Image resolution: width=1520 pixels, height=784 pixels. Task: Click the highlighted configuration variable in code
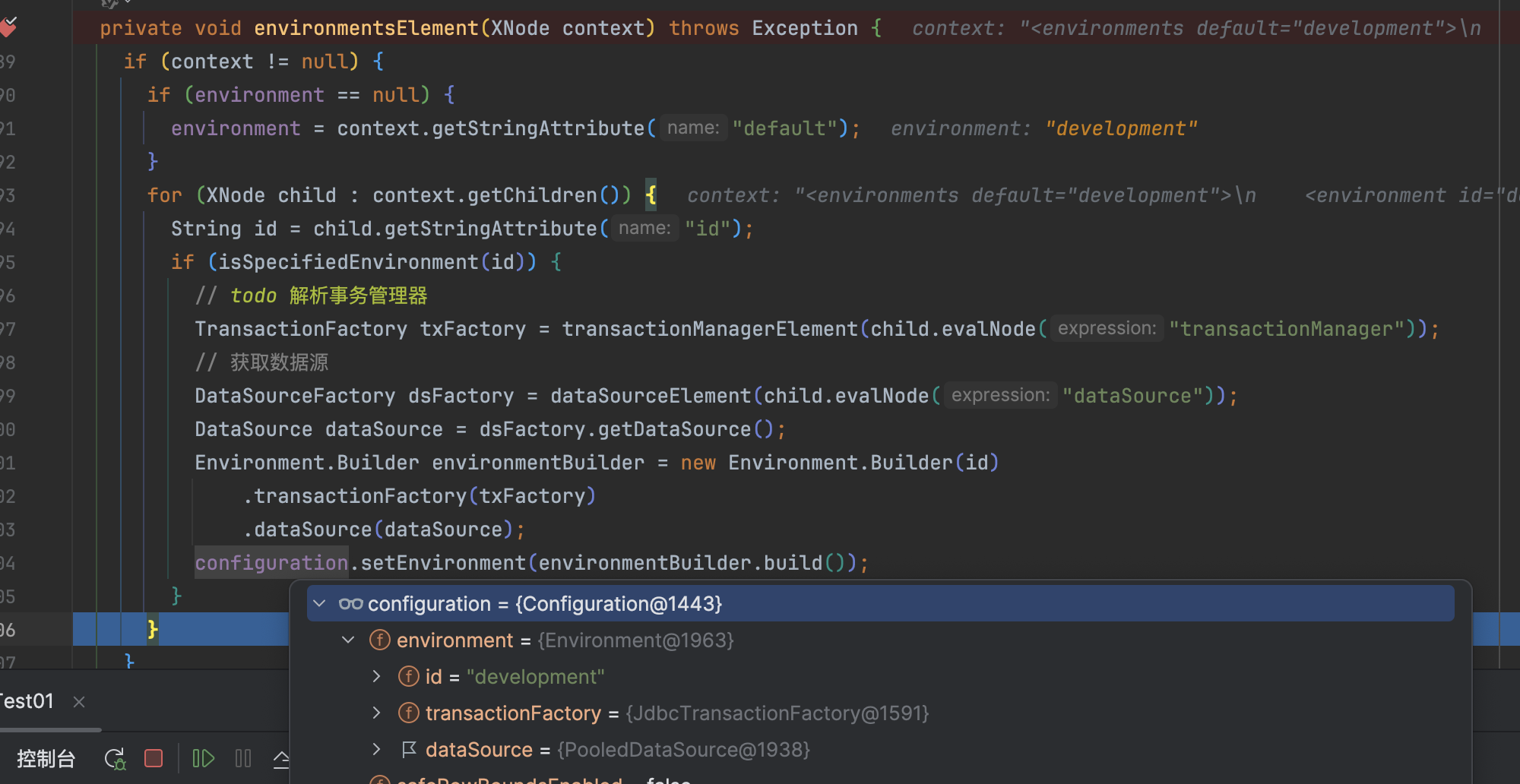pyautogui.click(x=271, y=563)
